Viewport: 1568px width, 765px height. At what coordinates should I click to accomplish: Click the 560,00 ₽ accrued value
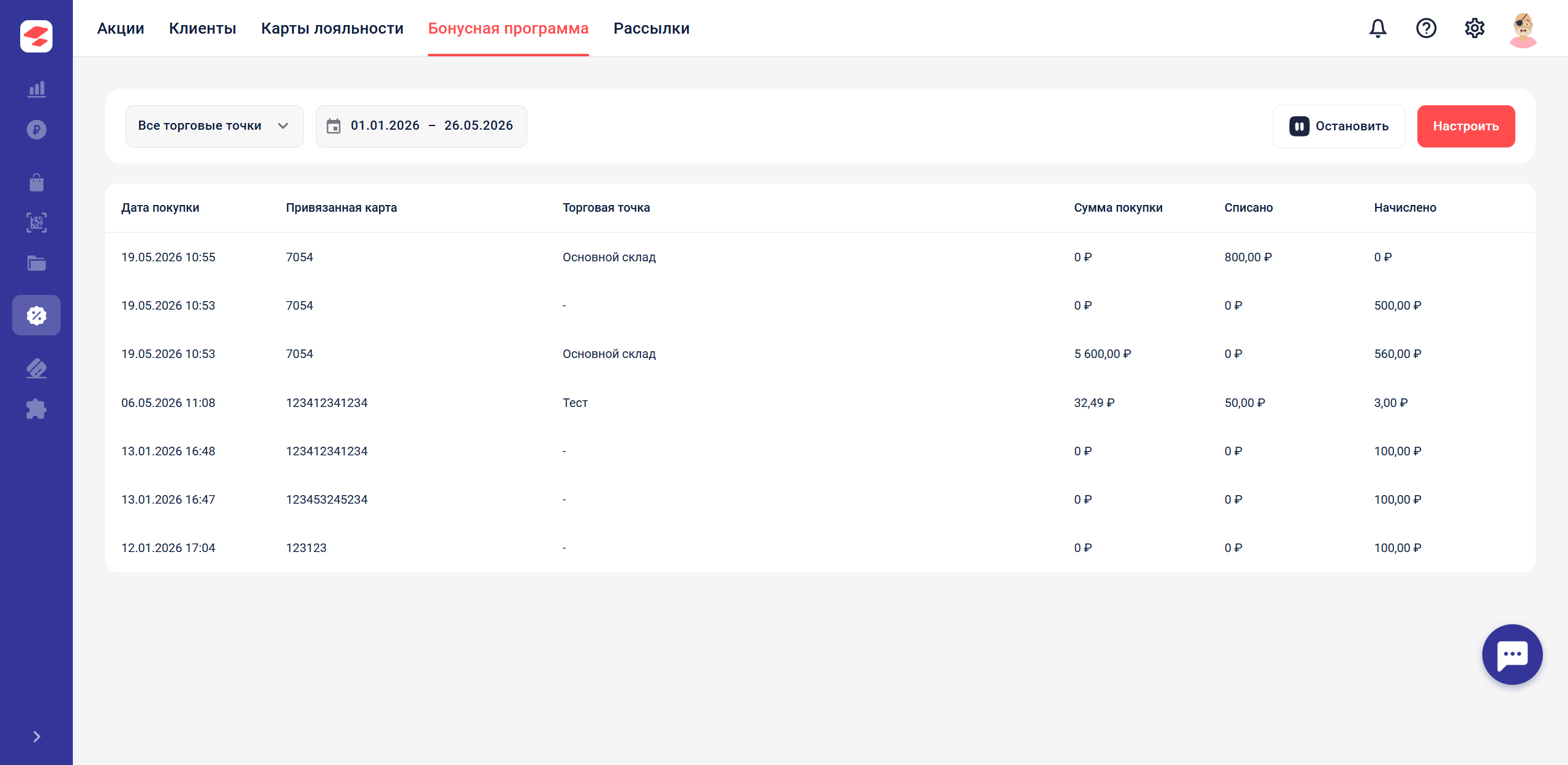(1398, 354)
